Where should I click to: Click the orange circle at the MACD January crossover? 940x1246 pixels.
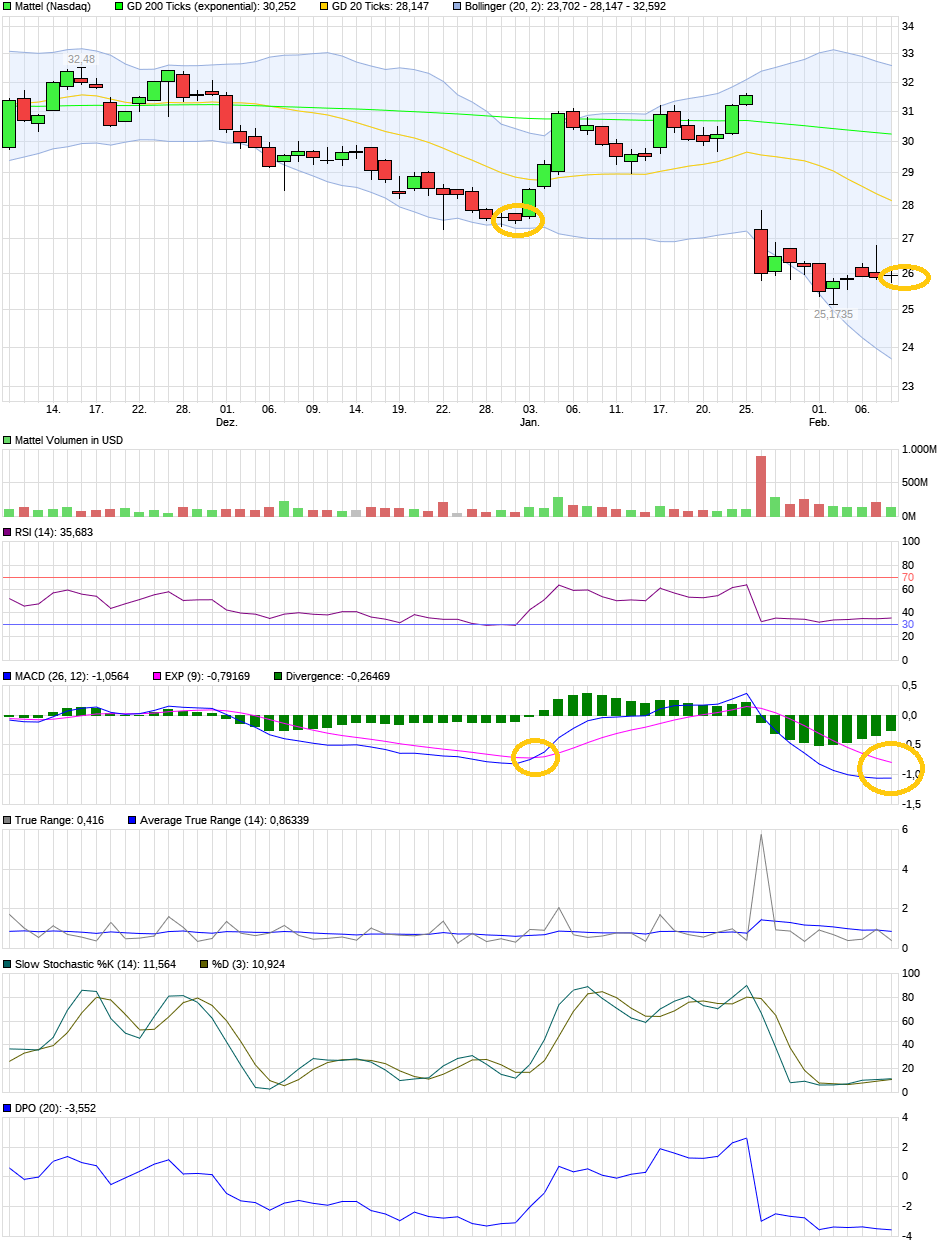click(535, 758)
